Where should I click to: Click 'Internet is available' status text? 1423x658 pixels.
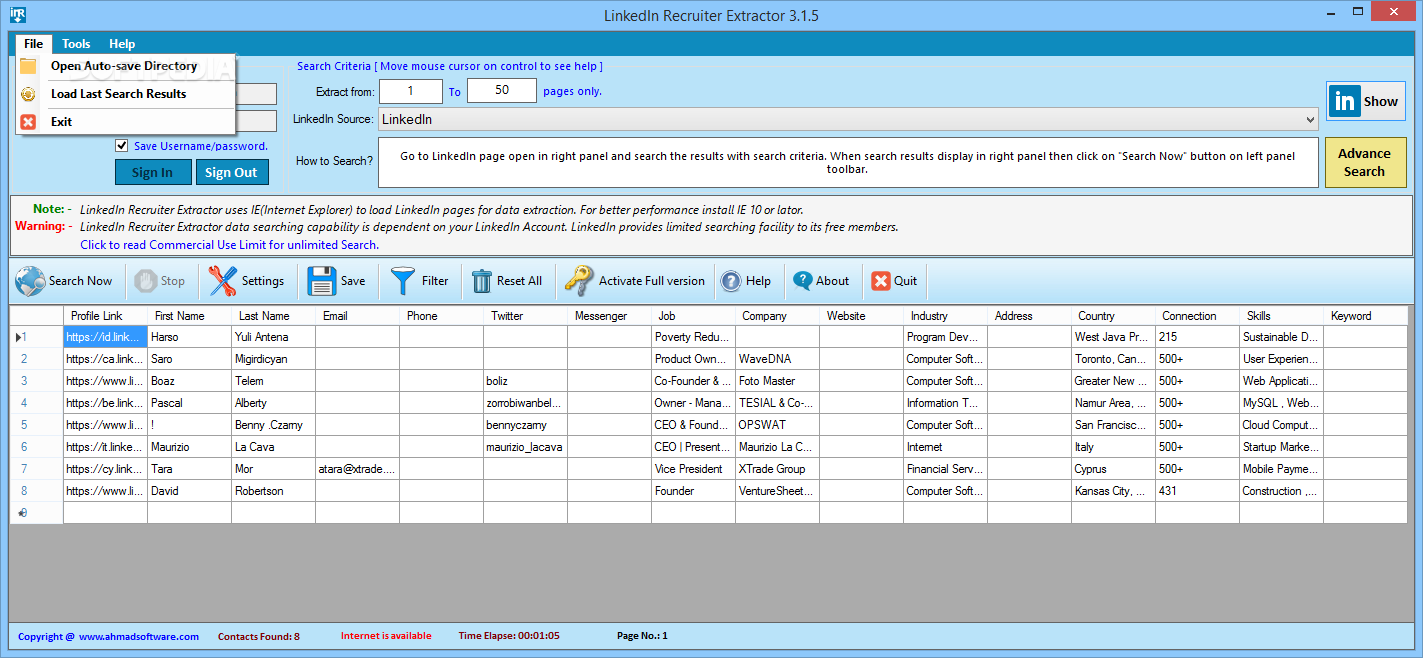tap(386, 636)
